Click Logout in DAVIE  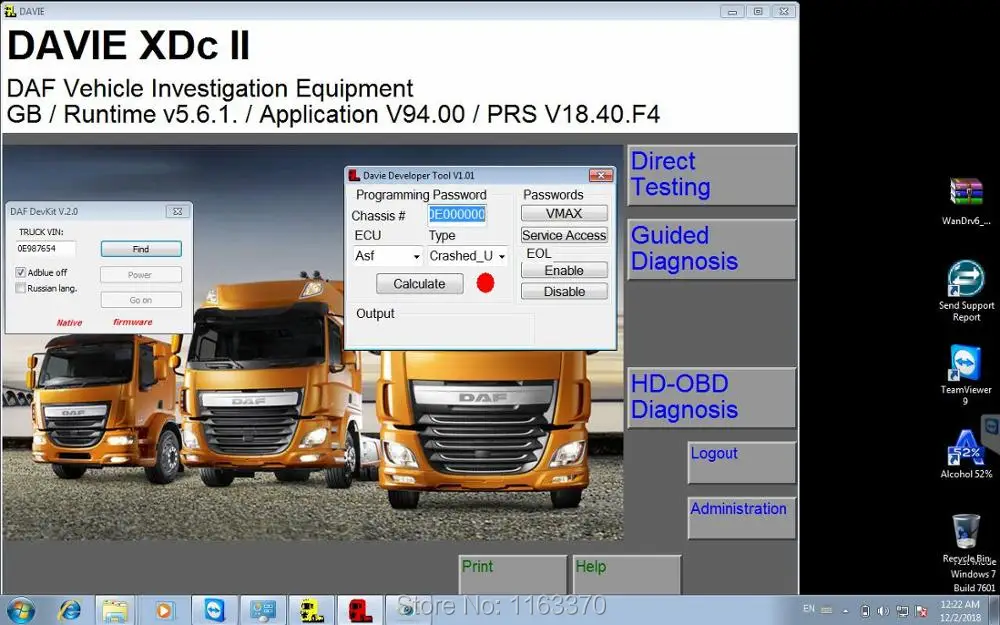(742, 462)
